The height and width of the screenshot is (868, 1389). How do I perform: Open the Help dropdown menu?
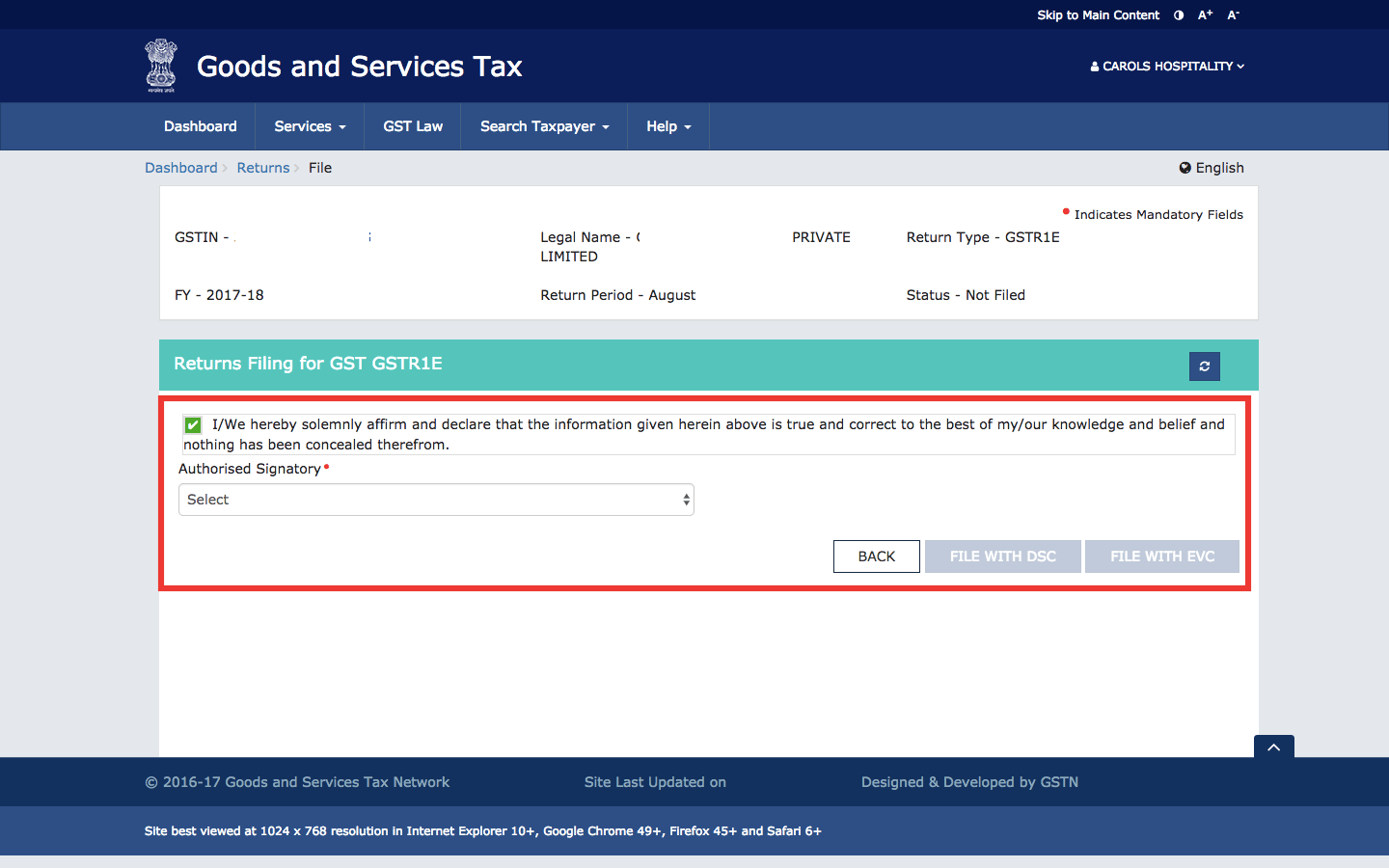tap(667, 126)
